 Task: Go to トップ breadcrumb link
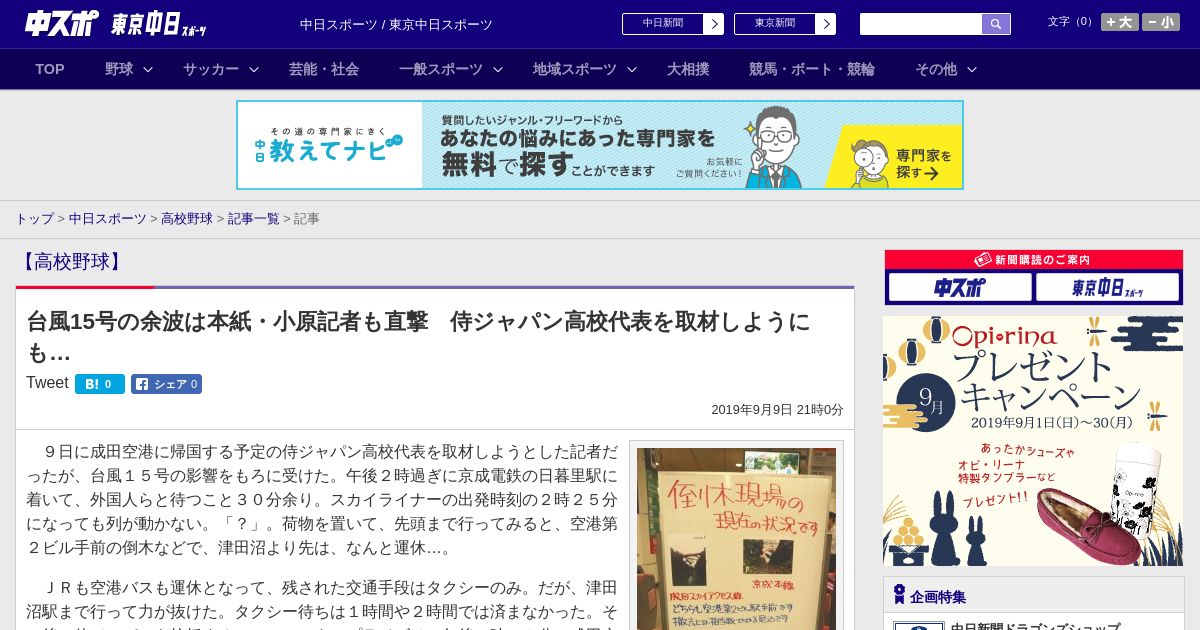(x=34, y=218)
